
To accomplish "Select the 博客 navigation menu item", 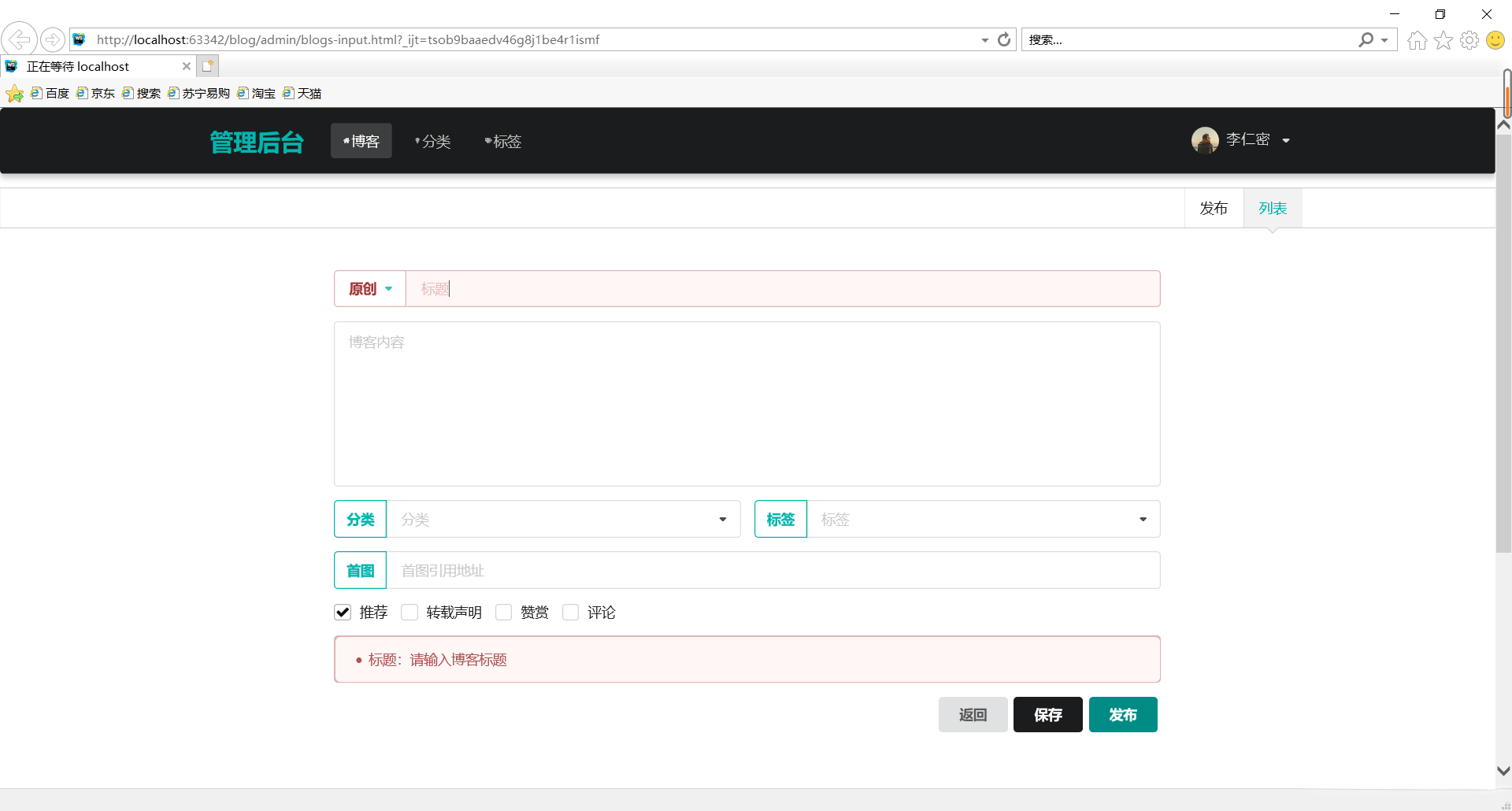I will (361, 141).
